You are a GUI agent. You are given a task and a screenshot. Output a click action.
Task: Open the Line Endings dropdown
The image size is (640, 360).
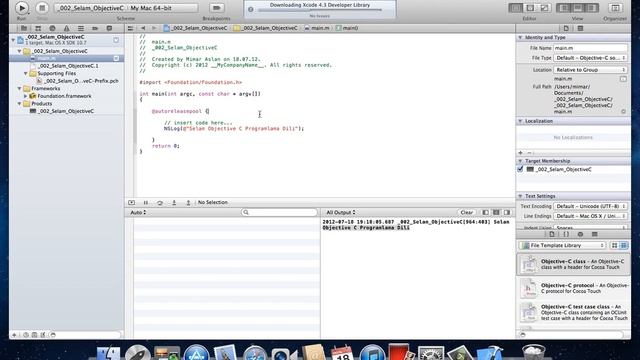click(x=590, y=216)
